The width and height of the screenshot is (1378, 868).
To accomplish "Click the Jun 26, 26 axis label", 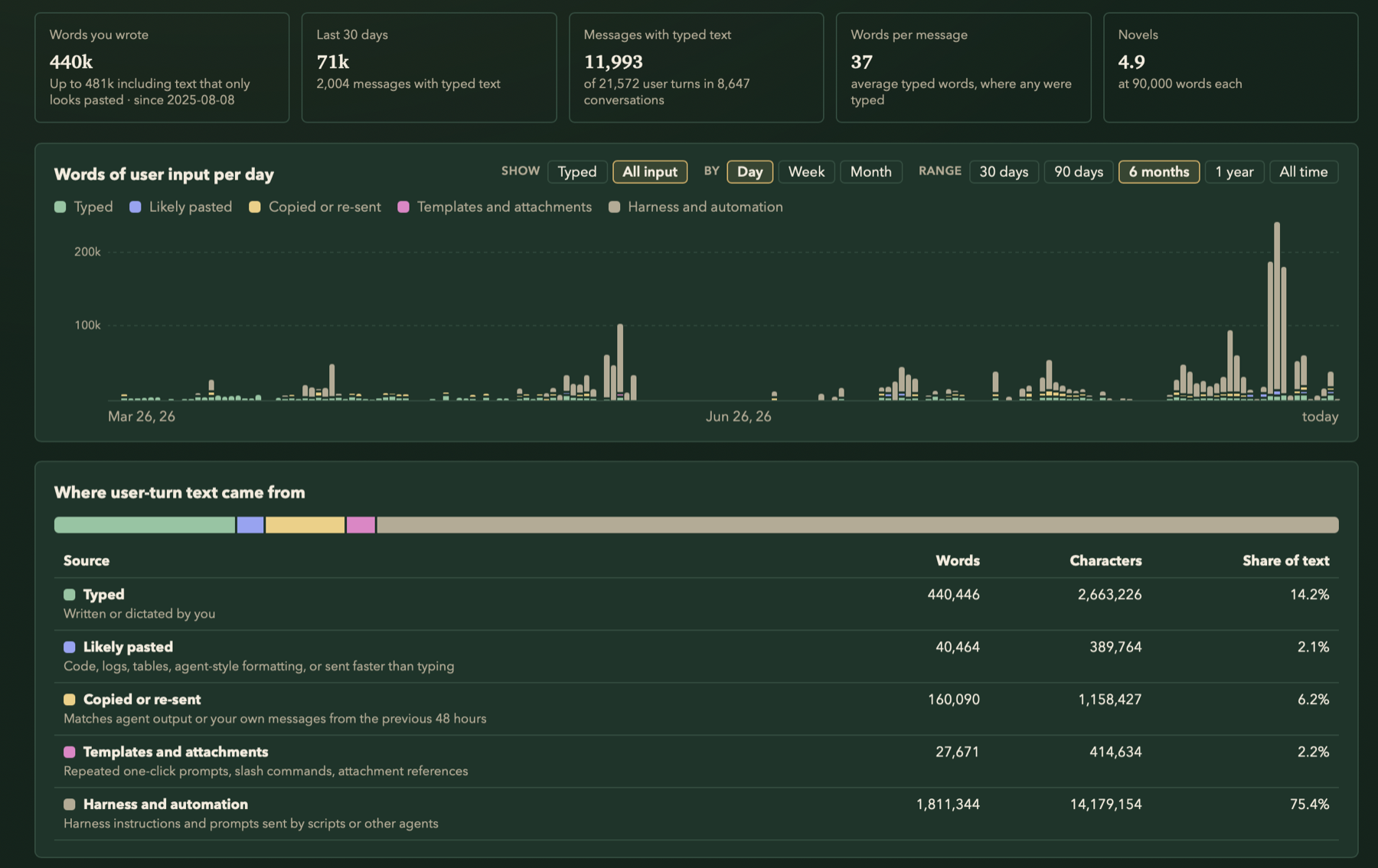I will coord(739,416).
